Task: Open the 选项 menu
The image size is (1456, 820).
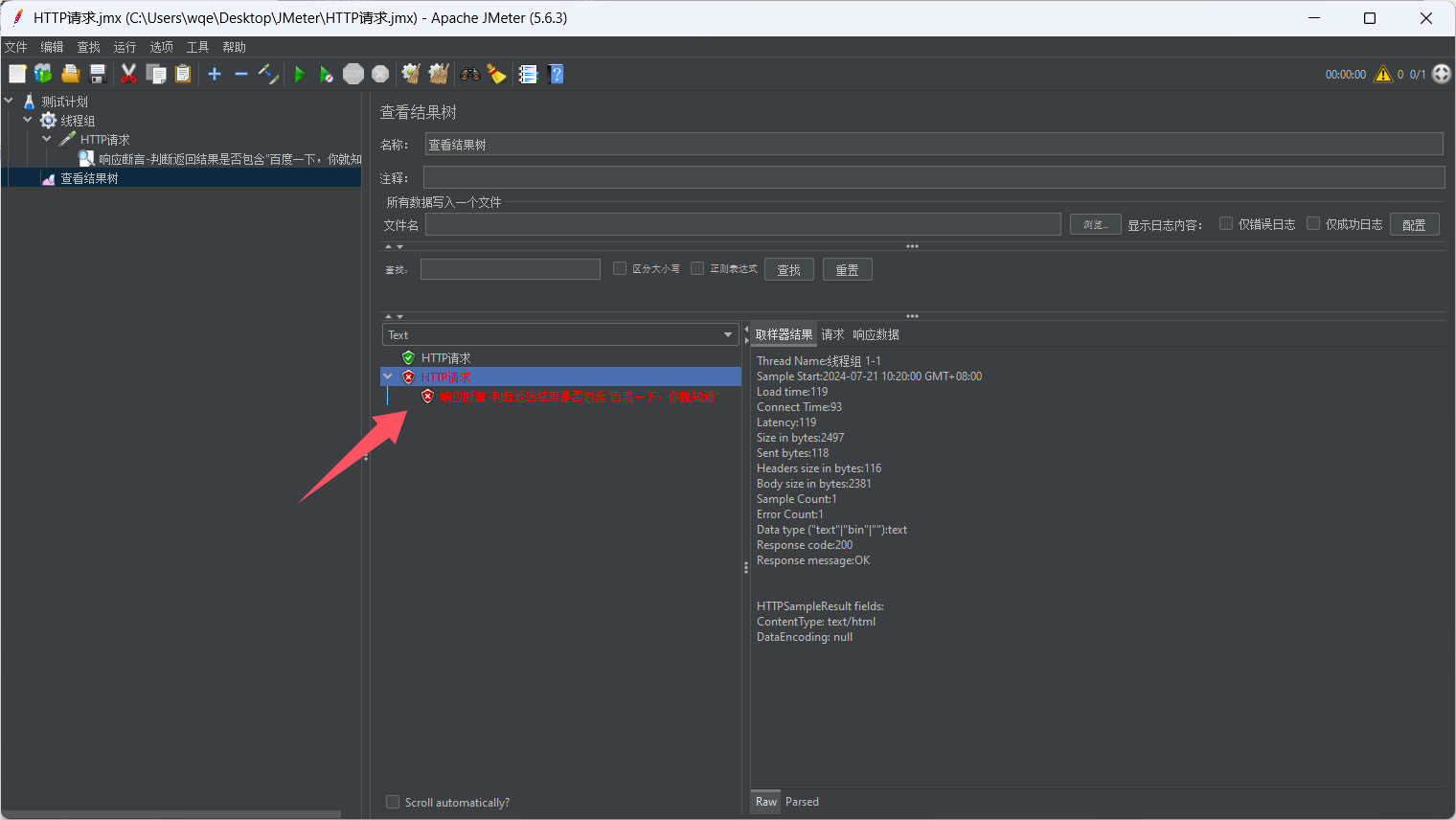Action: (x=162, y=47)
